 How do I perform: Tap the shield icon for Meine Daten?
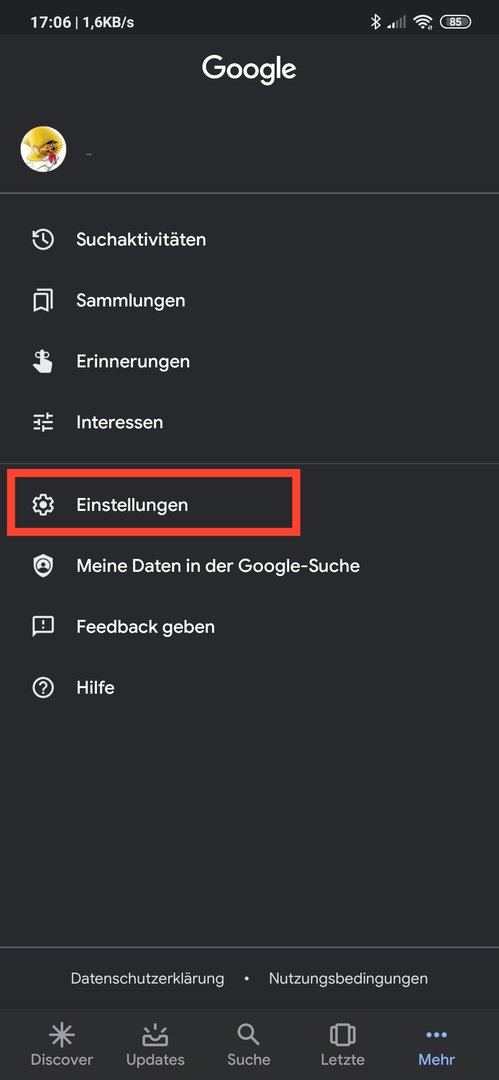[43, 566]
